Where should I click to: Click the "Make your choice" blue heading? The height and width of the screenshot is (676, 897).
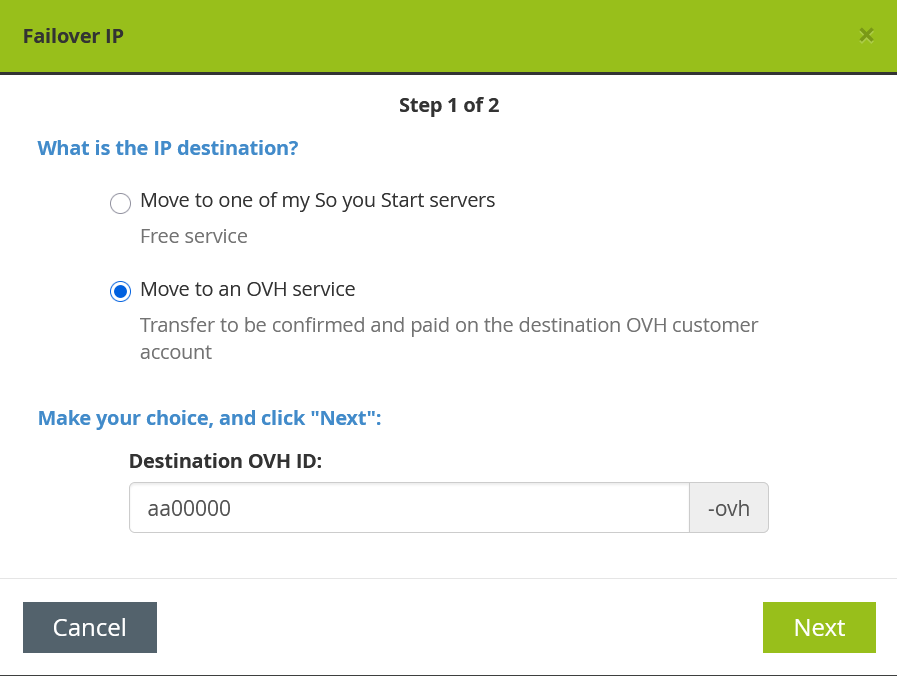[x=209, y=417]
